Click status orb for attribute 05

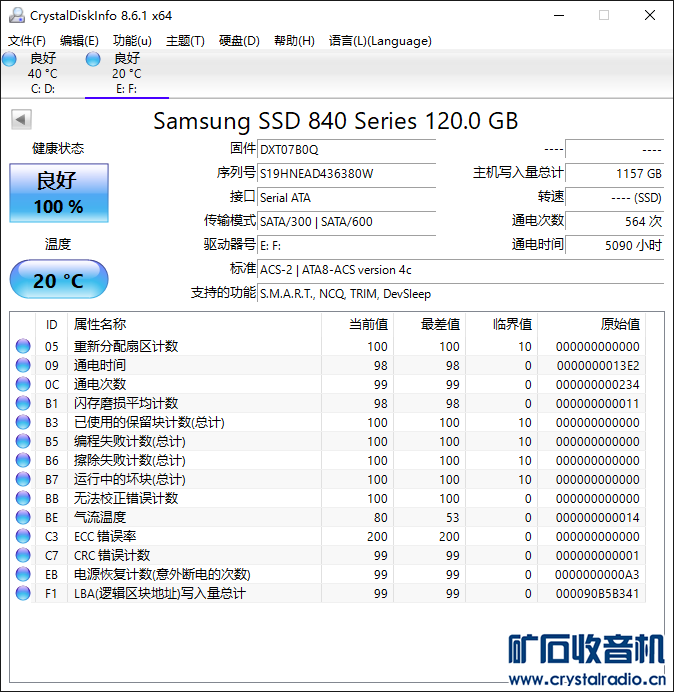coord(23,346)
